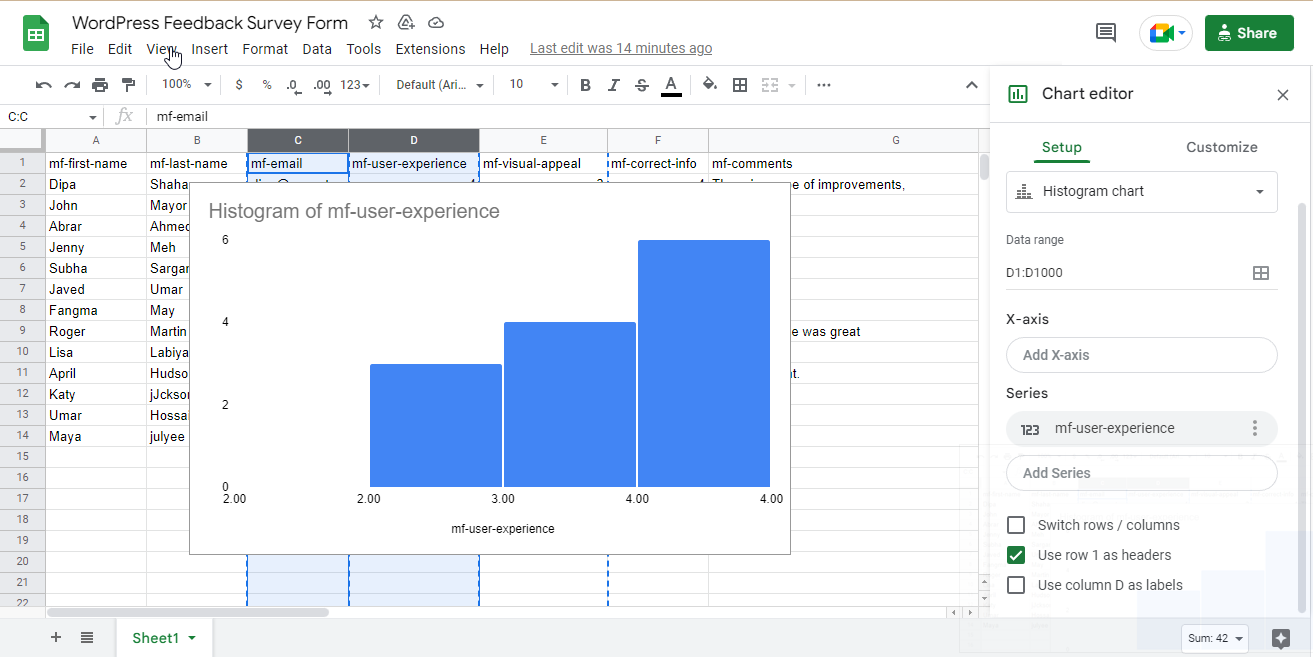The height and width of the screenshot is (657, 1313).
Task: Increase decimal places icon
Action: pos(322,85)
